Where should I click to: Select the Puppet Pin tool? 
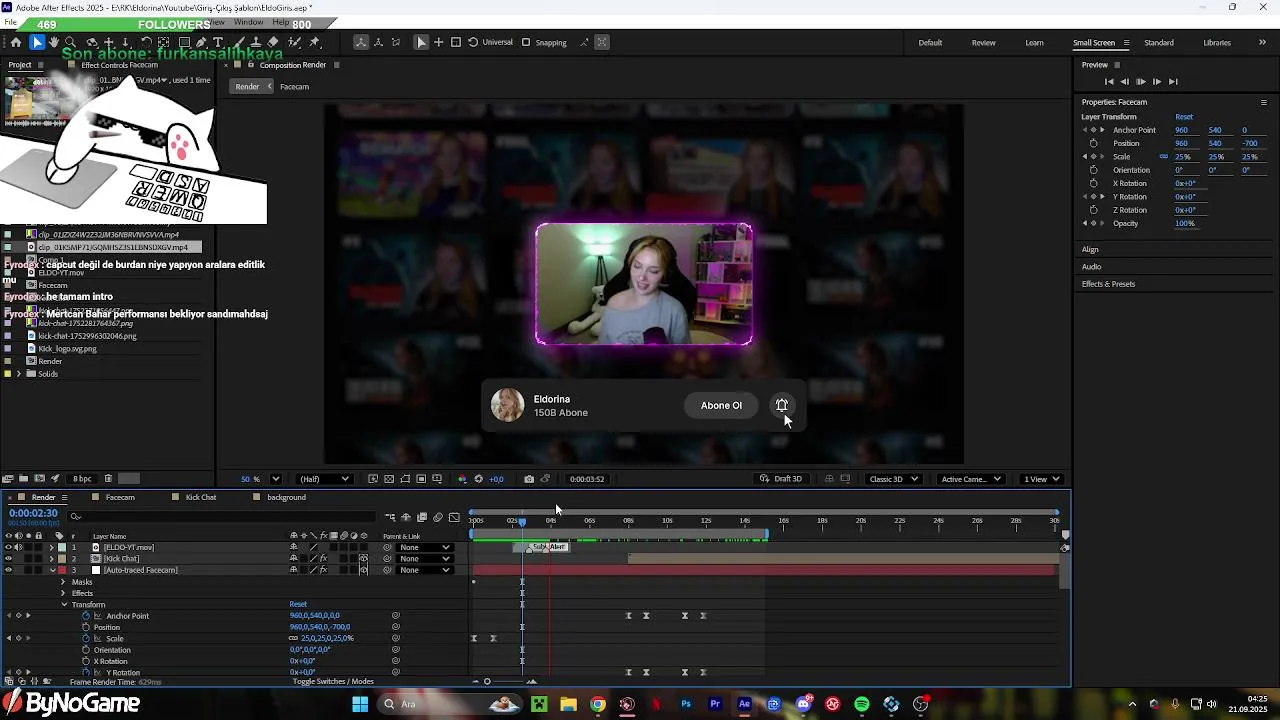coord(314,42)
